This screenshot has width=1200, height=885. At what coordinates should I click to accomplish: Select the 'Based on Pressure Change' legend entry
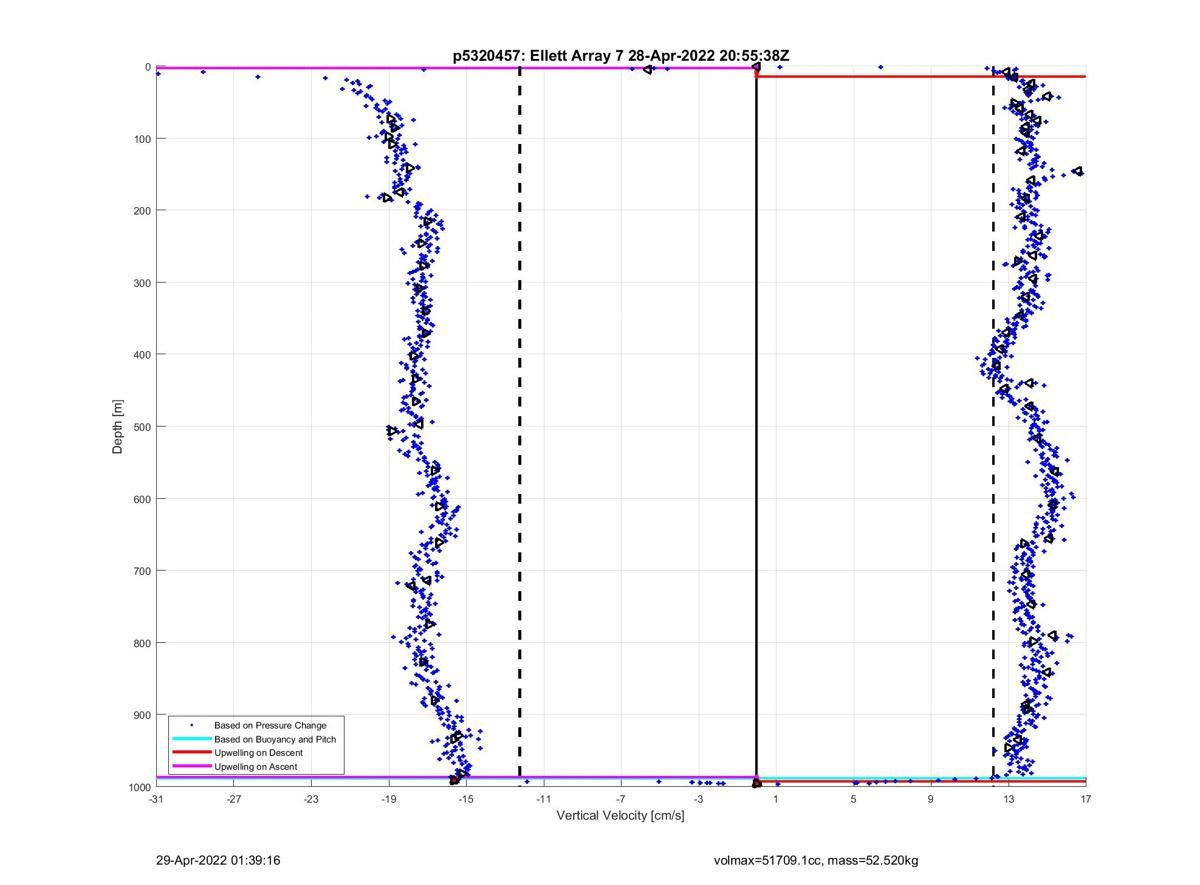pos(270,725)
